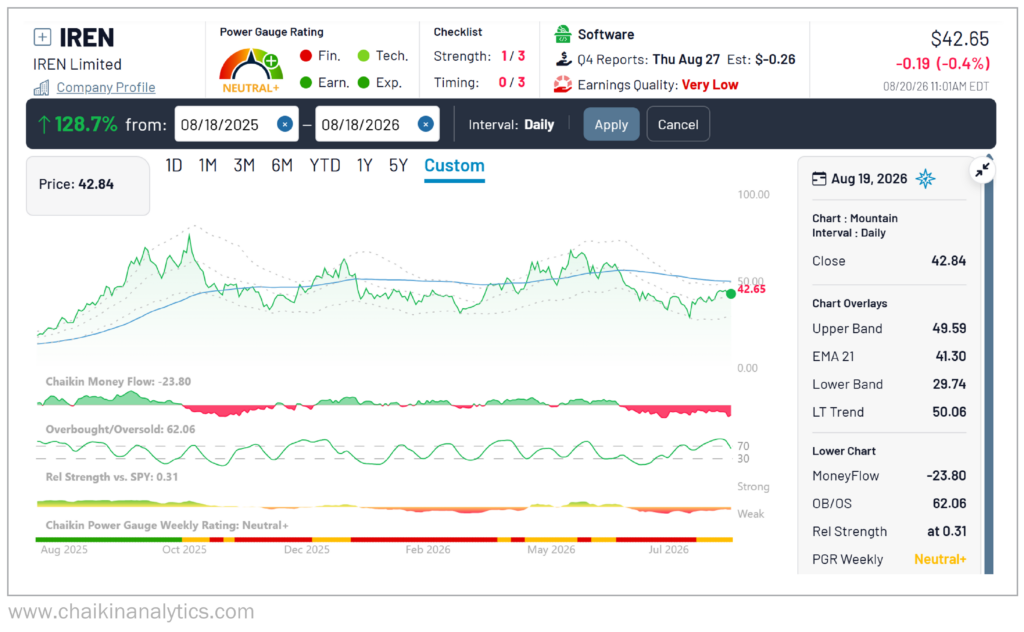Select the 1M time range
Image resolution: width=1024 pixels, height=632 pixels.
208,166
